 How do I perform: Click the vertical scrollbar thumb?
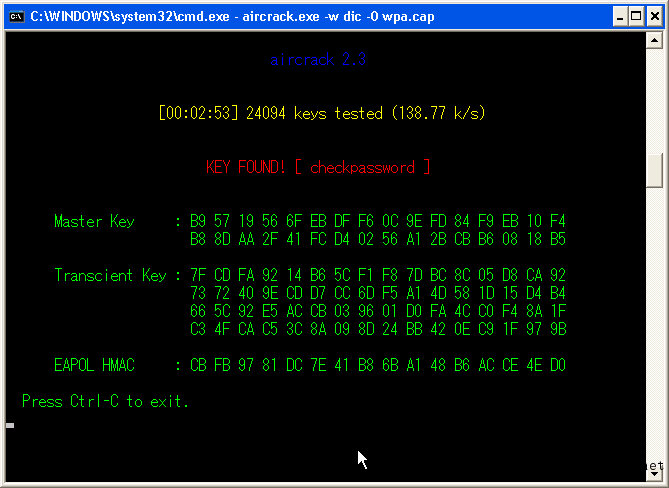(654, 170)
